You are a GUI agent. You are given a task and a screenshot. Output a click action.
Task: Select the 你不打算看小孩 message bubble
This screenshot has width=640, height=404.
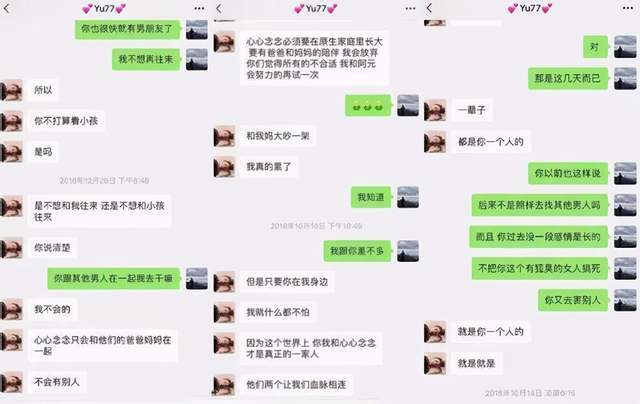point(66,121)
